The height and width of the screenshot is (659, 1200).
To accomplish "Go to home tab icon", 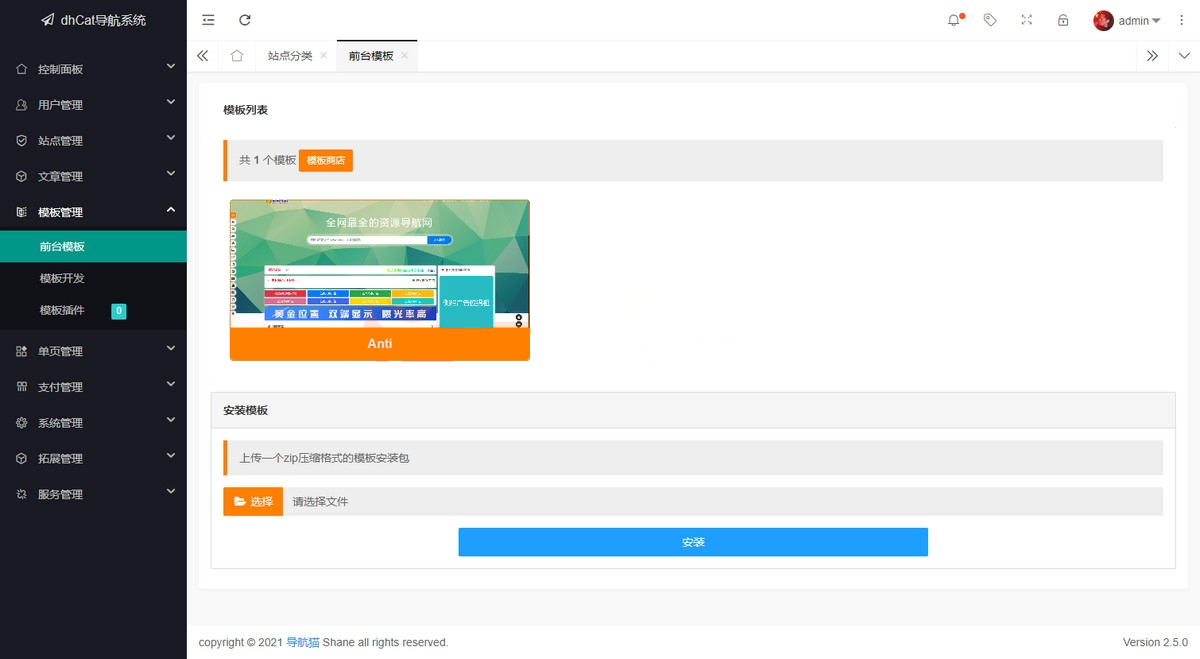I will coord(237,56).
